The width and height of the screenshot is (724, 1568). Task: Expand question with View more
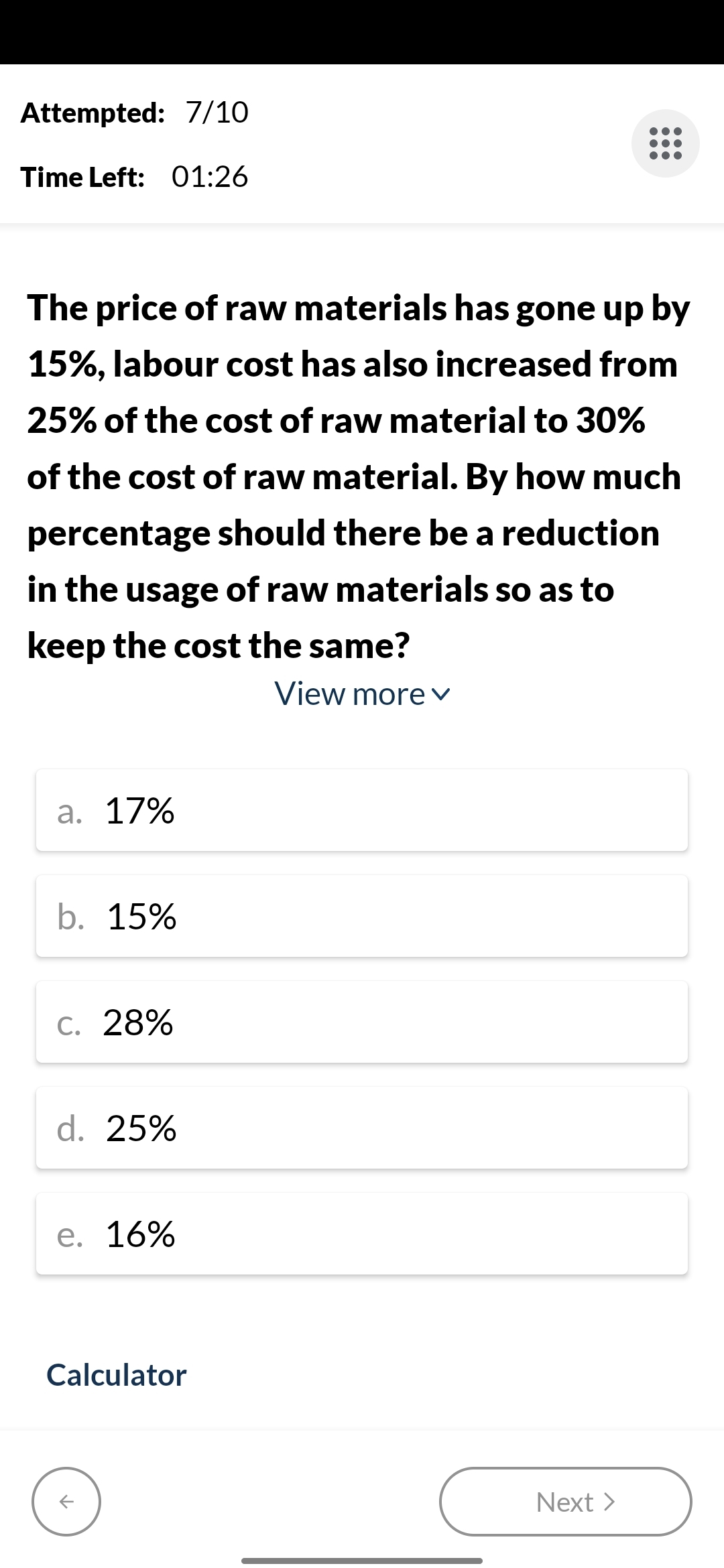pos(362,694)
